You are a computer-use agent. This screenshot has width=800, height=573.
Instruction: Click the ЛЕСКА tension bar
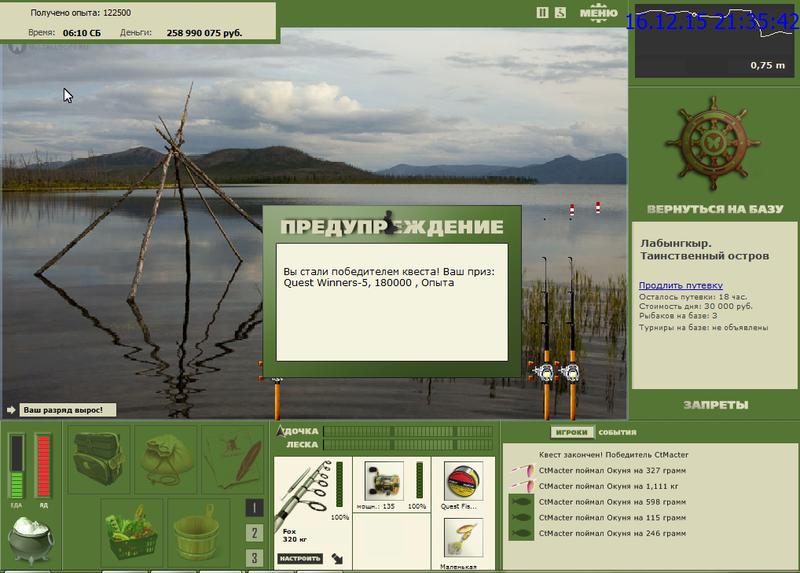[408, 444]
